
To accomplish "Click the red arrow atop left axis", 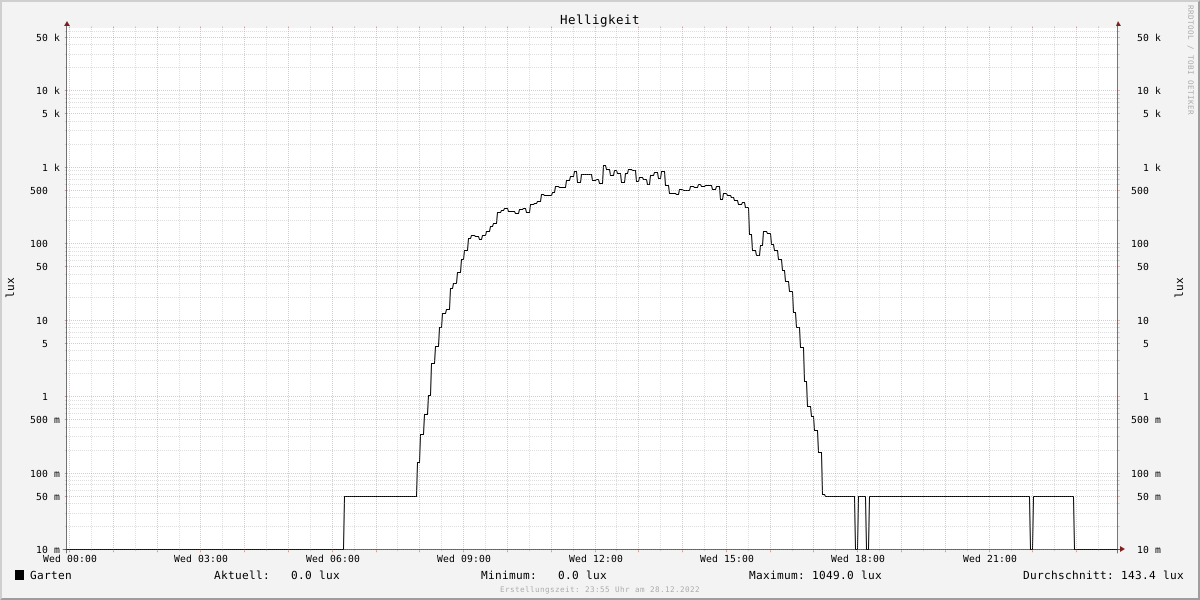I will click(67, 23).
